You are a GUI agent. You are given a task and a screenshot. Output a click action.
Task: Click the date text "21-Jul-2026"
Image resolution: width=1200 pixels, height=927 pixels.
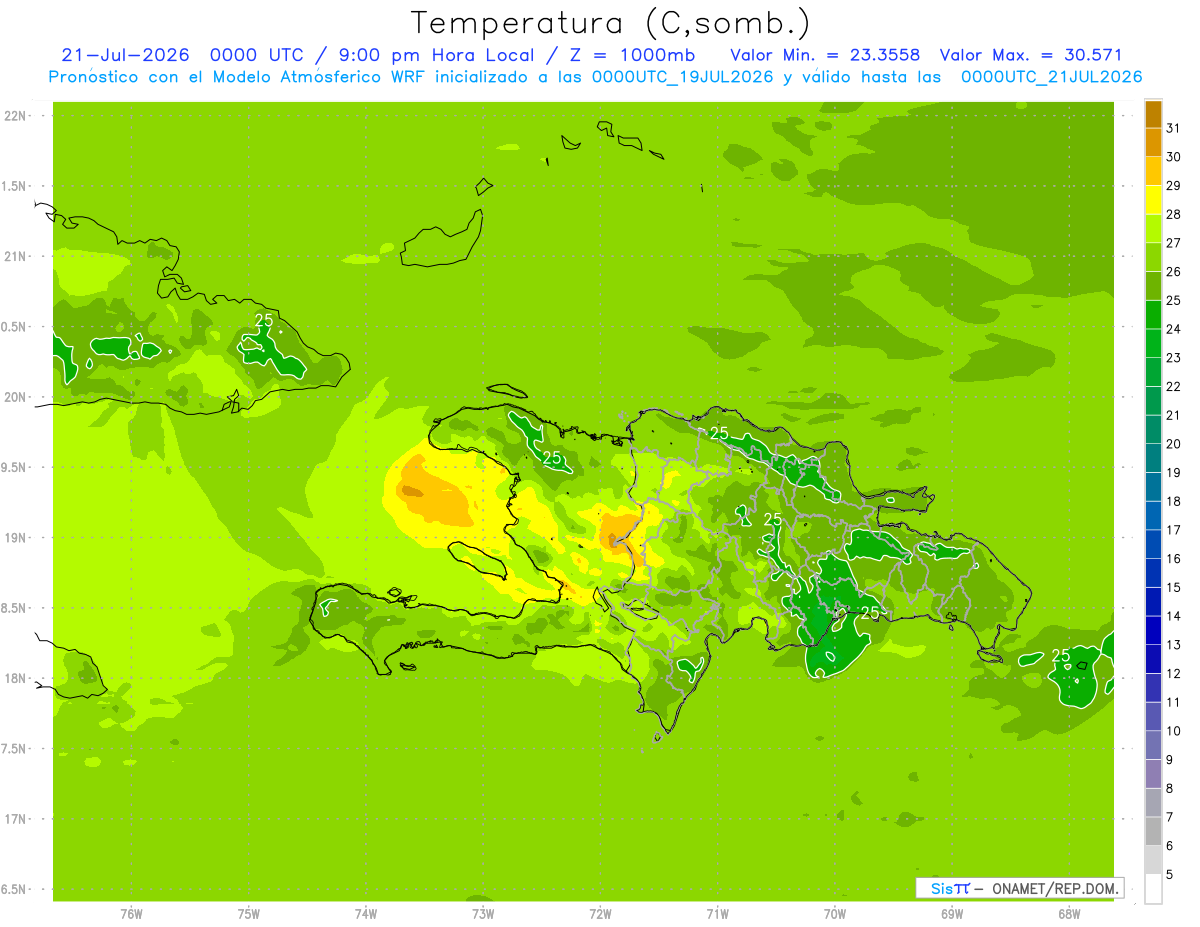(124, 54)
